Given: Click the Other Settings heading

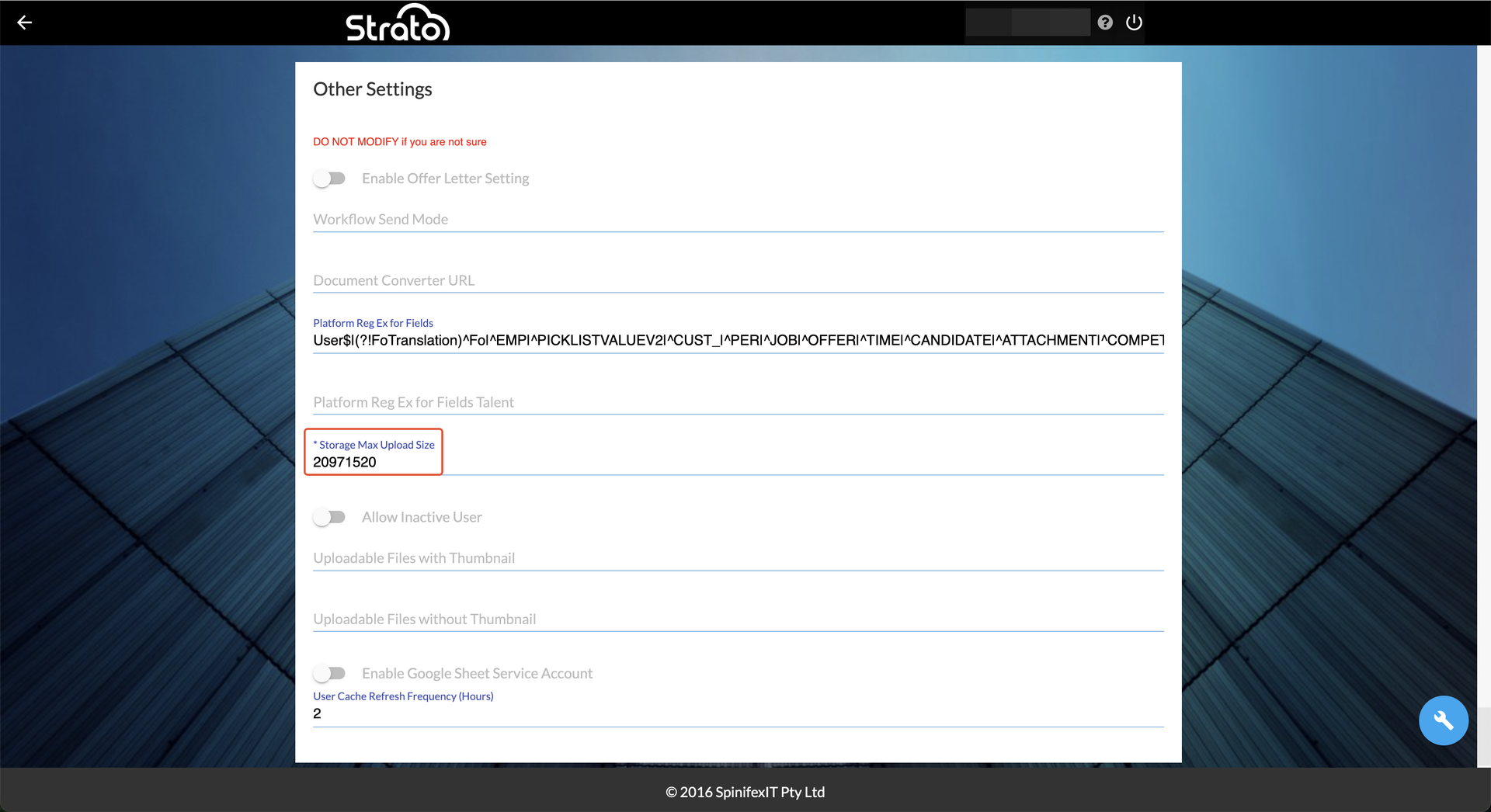Looking at the screenshot, I should (372, 89).
